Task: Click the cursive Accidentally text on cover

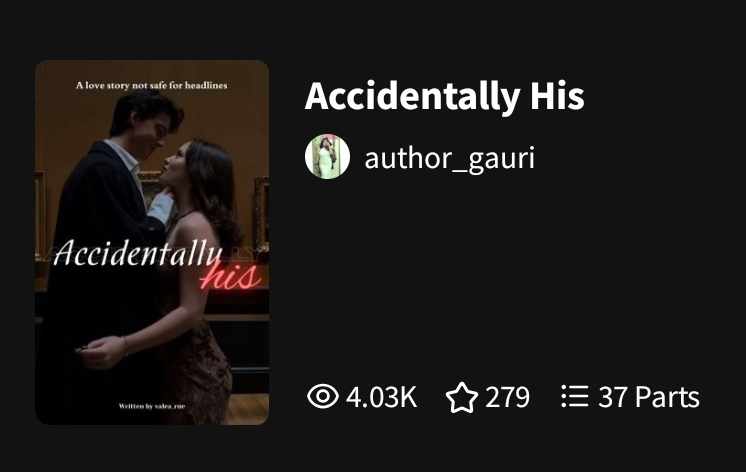Action: tap(138, 252)
